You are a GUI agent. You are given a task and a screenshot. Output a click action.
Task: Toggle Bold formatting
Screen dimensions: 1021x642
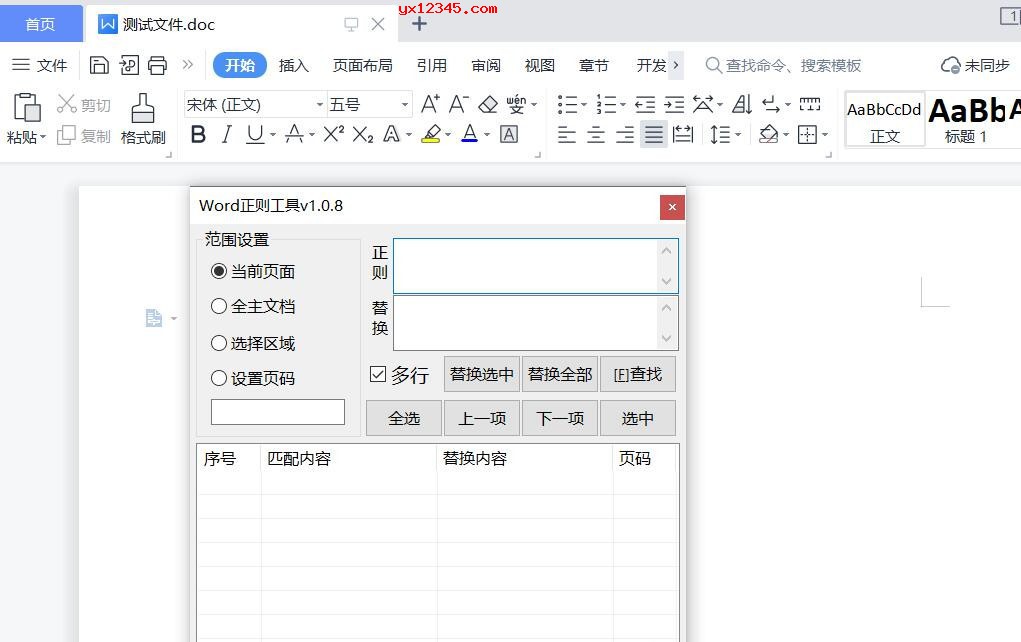click(x=198, y=135)
